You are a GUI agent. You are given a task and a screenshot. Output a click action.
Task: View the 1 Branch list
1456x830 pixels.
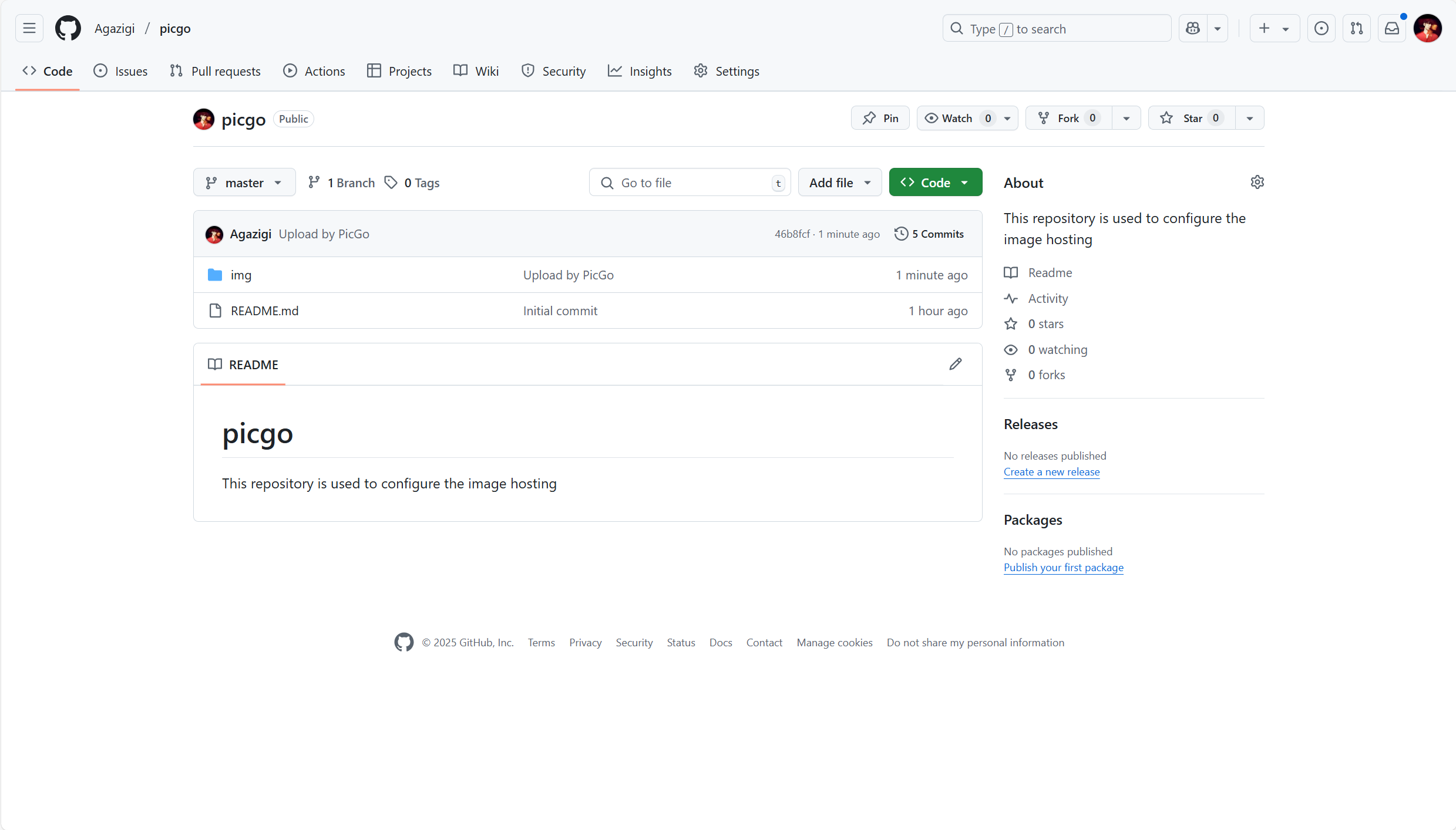point(341,183)
